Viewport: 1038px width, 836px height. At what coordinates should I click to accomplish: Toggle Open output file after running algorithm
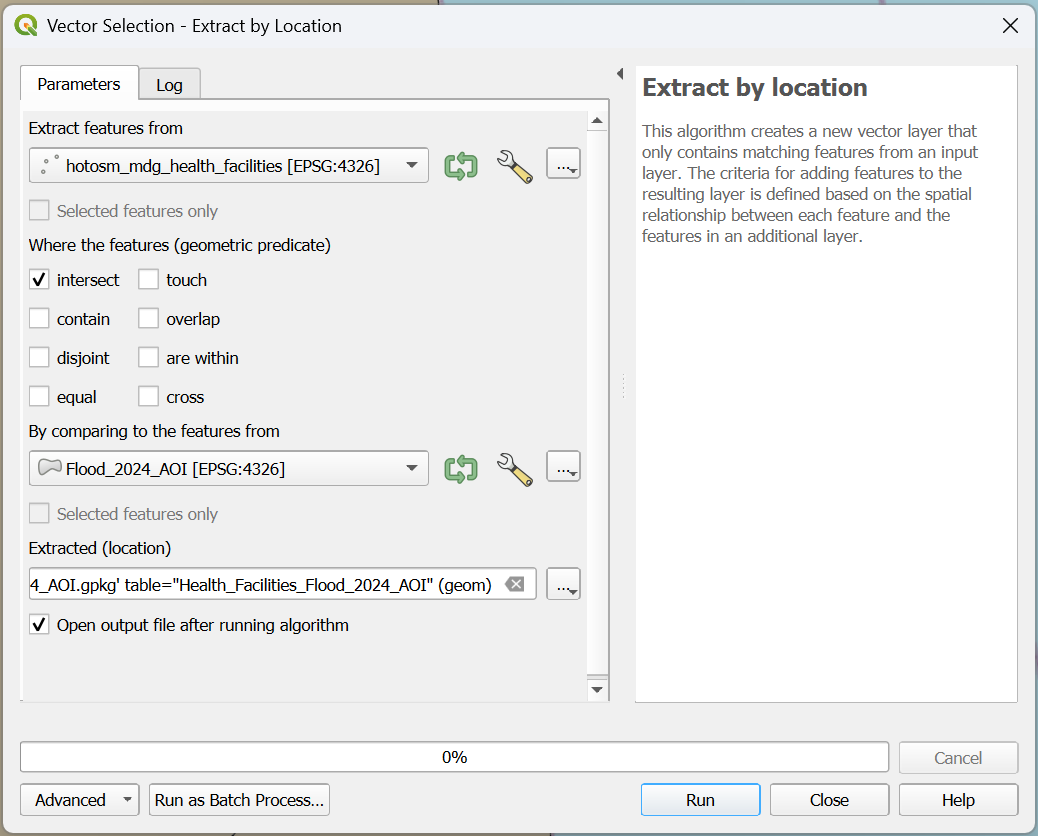(40, 625)
